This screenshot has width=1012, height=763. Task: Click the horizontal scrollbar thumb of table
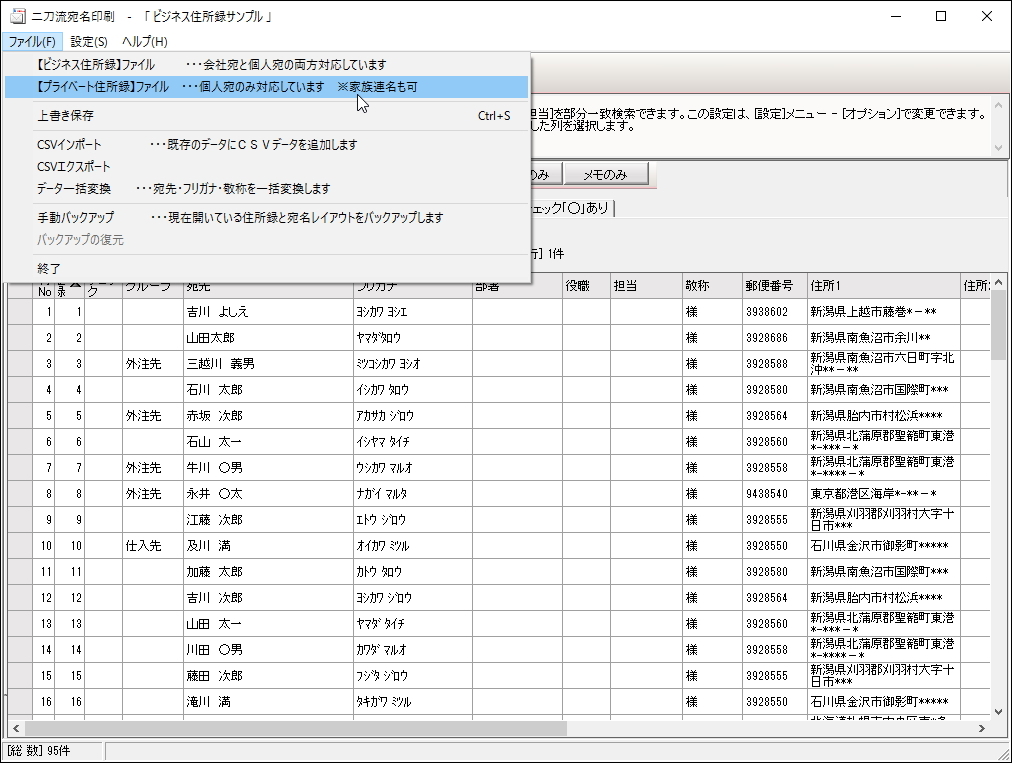296,728
